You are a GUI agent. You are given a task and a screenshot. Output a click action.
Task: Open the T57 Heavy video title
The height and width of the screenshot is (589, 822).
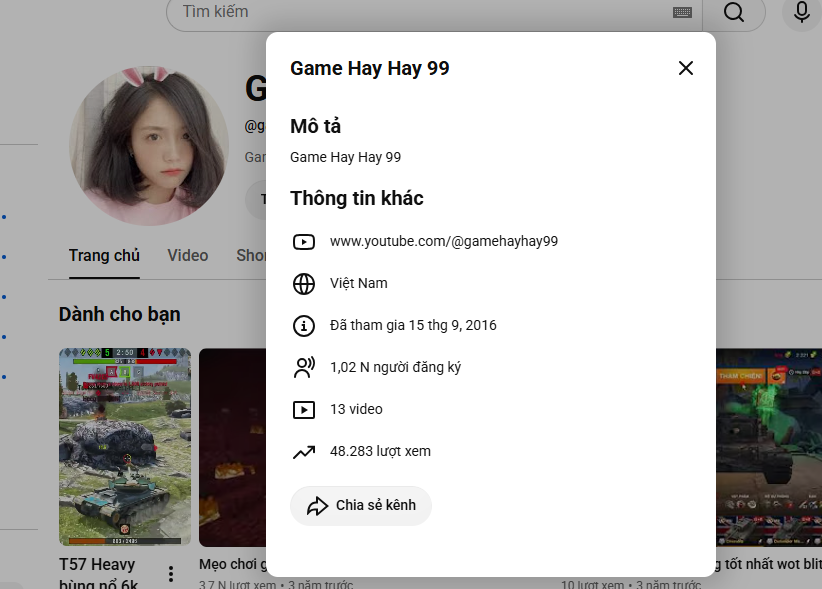tap(98, 573)
